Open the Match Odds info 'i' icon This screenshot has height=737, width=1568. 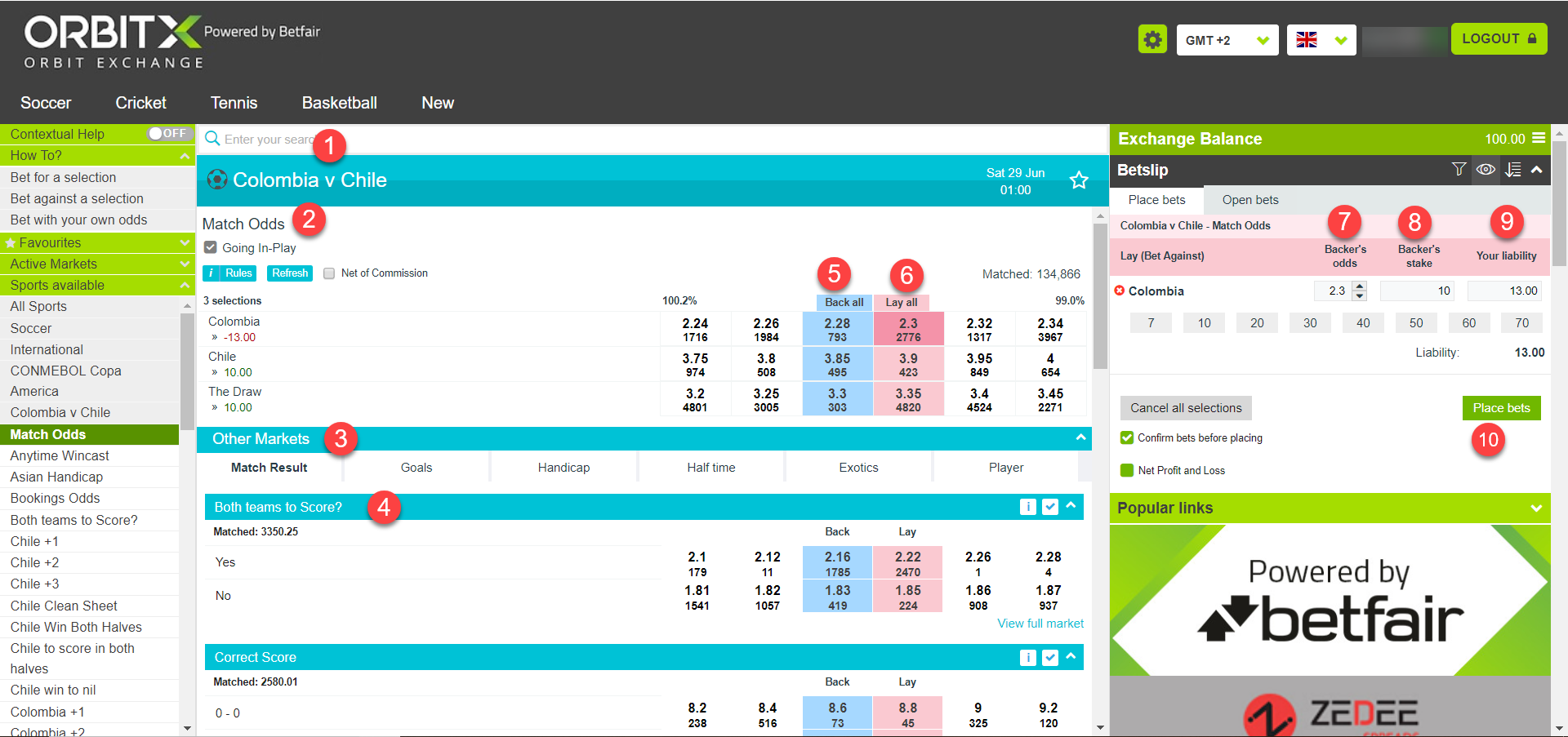pyautogui.click(x=211, y=273)
